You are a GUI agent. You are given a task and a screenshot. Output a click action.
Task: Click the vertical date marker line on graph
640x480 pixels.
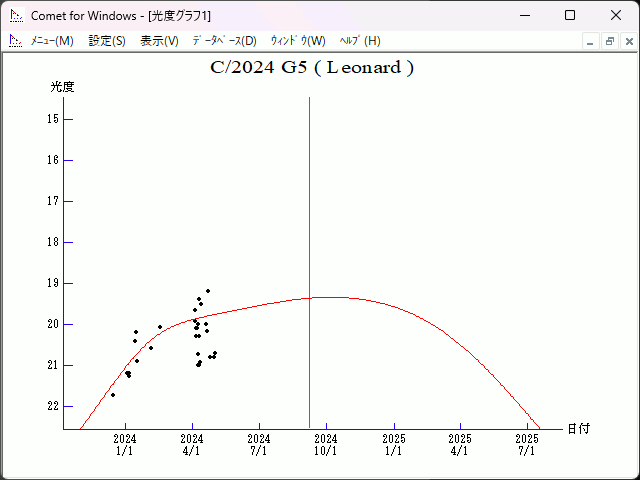pyautogui.click(x=309, y=200)
